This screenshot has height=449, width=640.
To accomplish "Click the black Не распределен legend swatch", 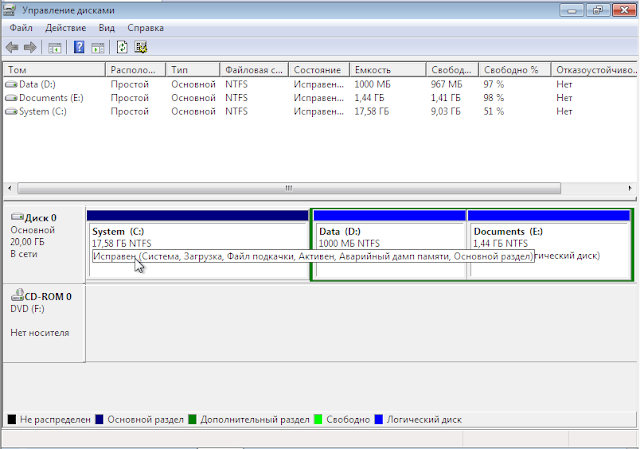I will [x=12, y=419].
